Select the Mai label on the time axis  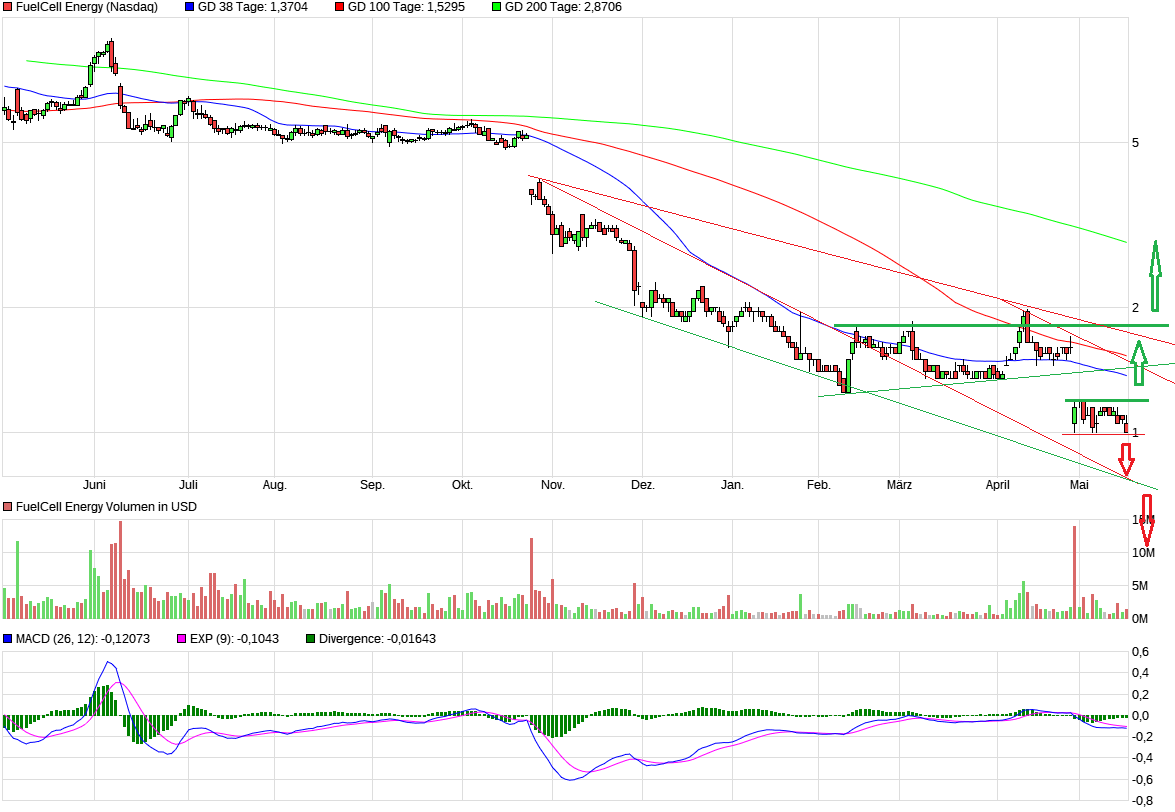point(1078,485)
